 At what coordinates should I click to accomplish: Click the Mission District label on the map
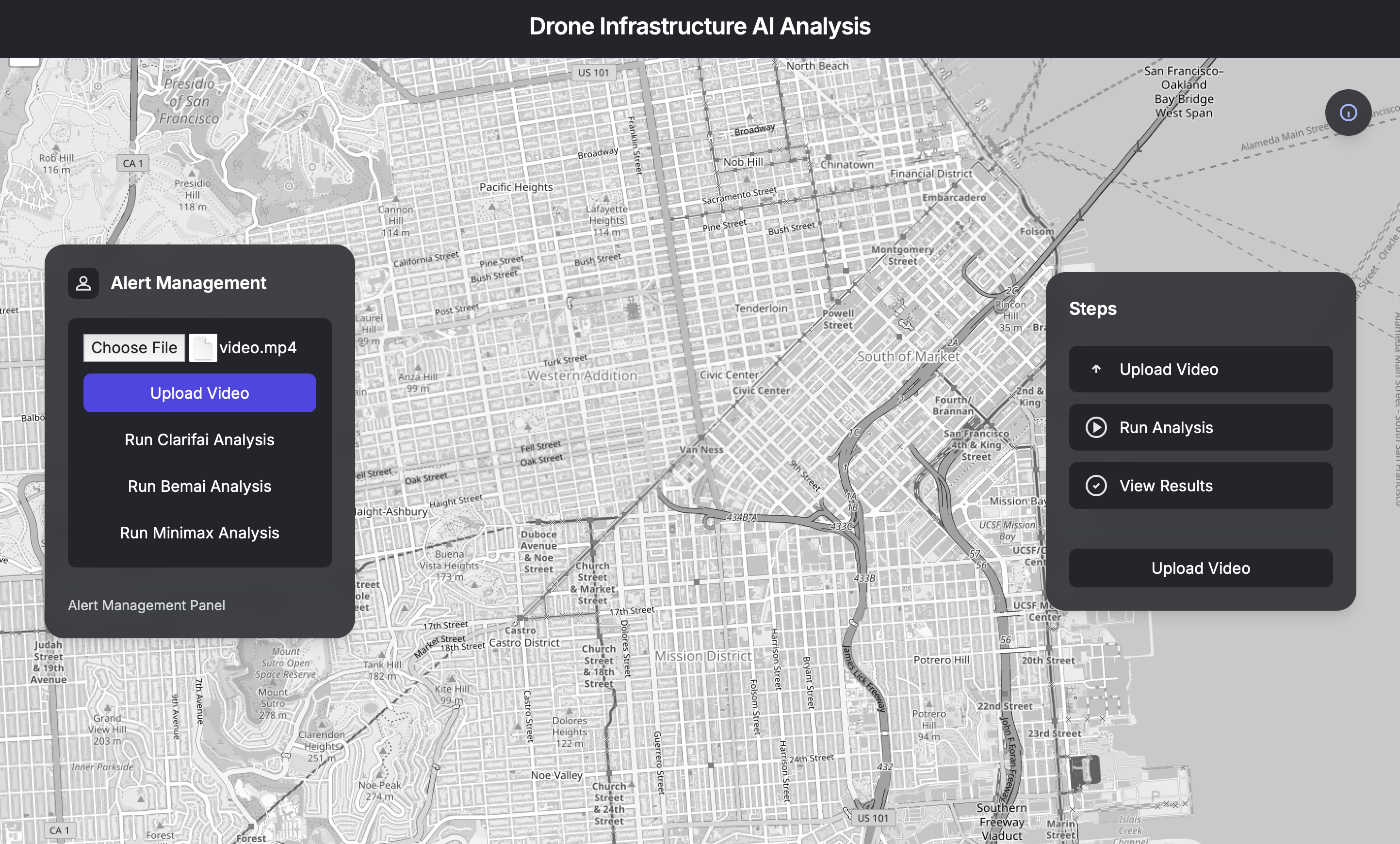(703, 656)
